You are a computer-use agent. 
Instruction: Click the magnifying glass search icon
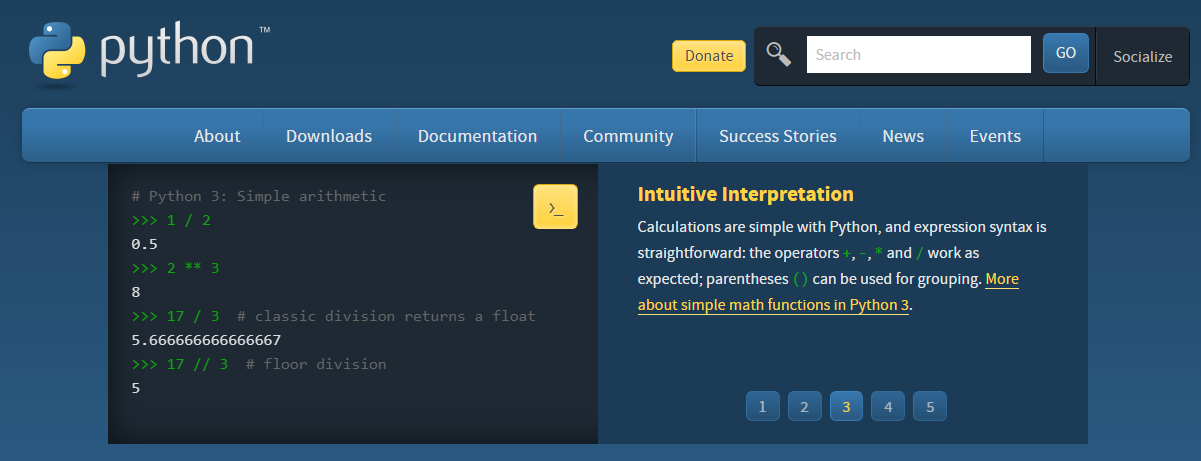coord(779,54)
